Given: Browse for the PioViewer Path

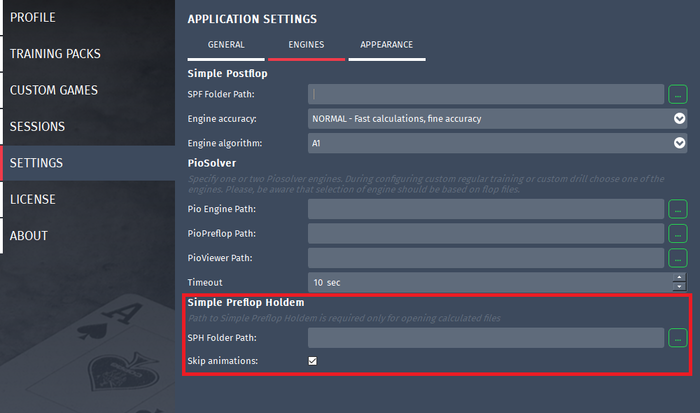Looking at the screenshot, I should (678, 258).
